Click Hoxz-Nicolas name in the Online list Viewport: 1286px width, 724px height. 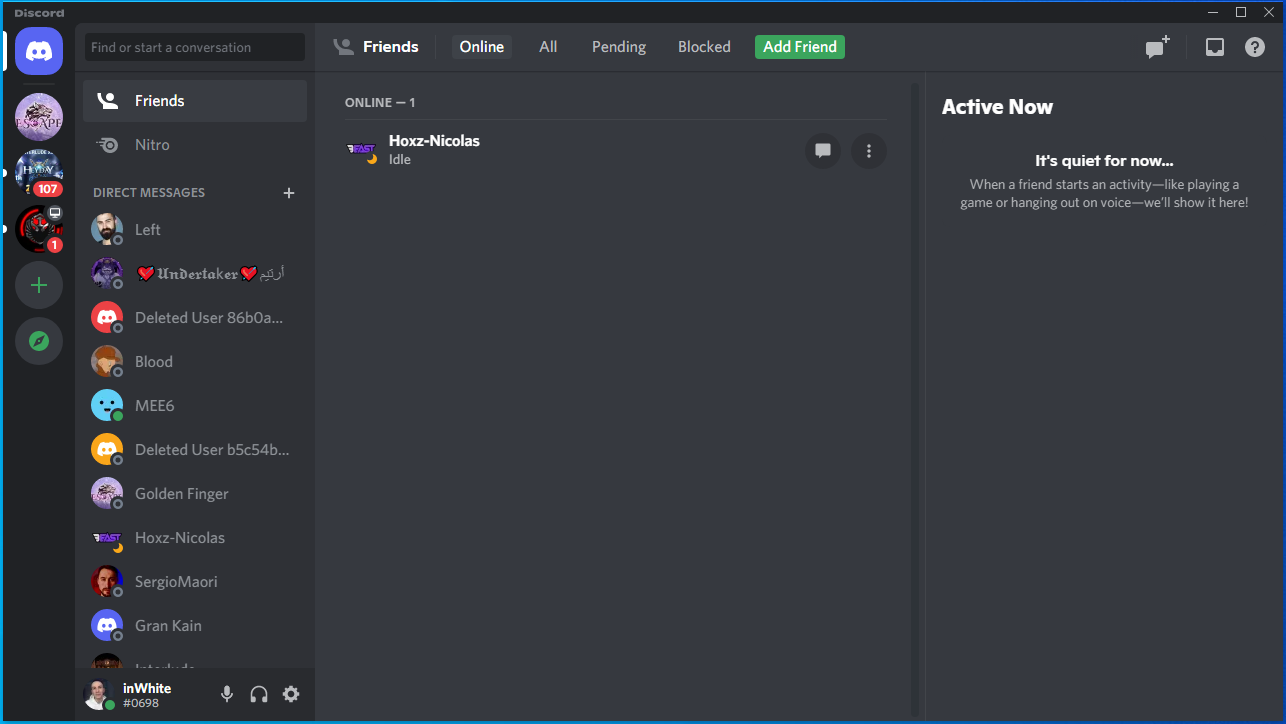pos(434,141)
